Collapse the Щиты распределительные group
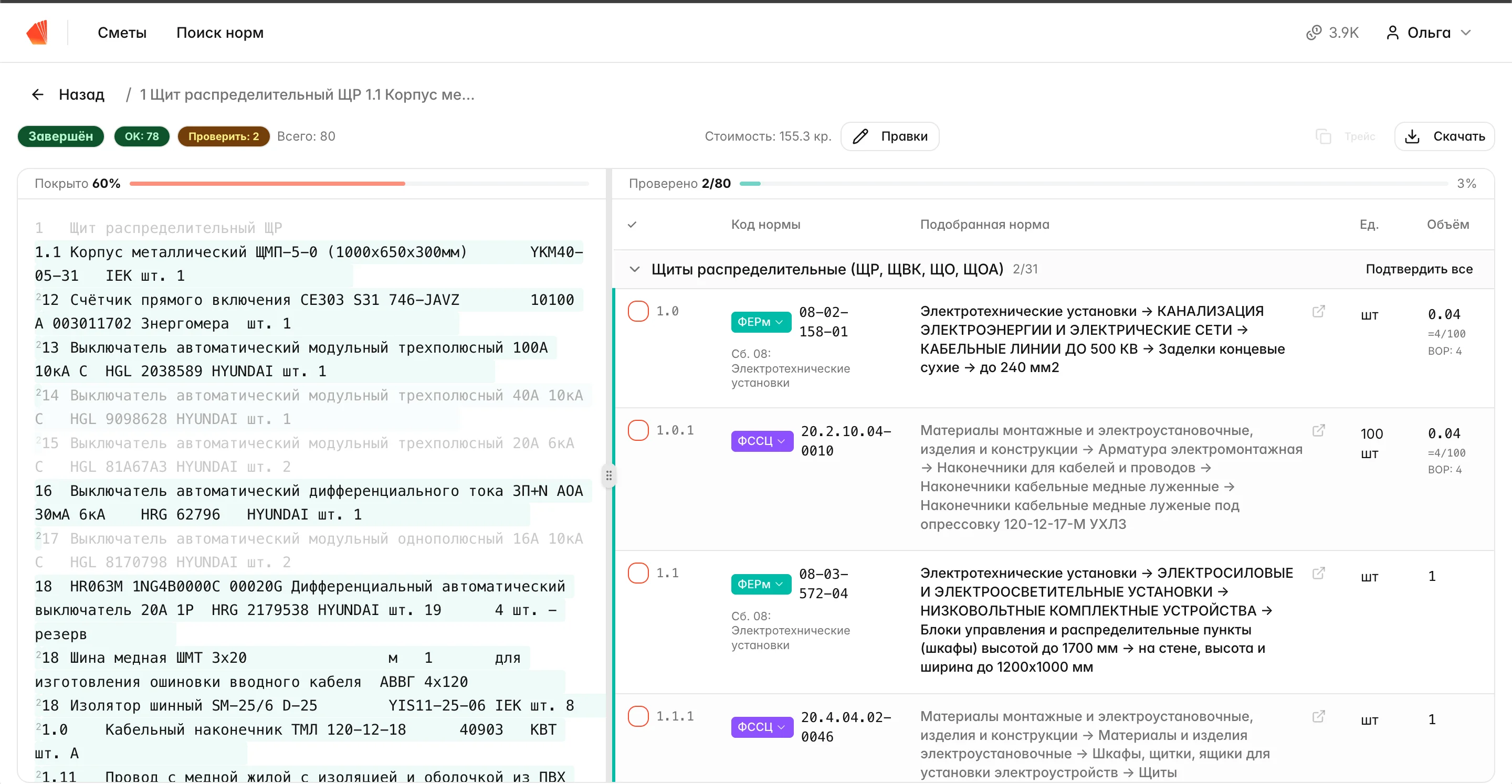 coord(635,269)
